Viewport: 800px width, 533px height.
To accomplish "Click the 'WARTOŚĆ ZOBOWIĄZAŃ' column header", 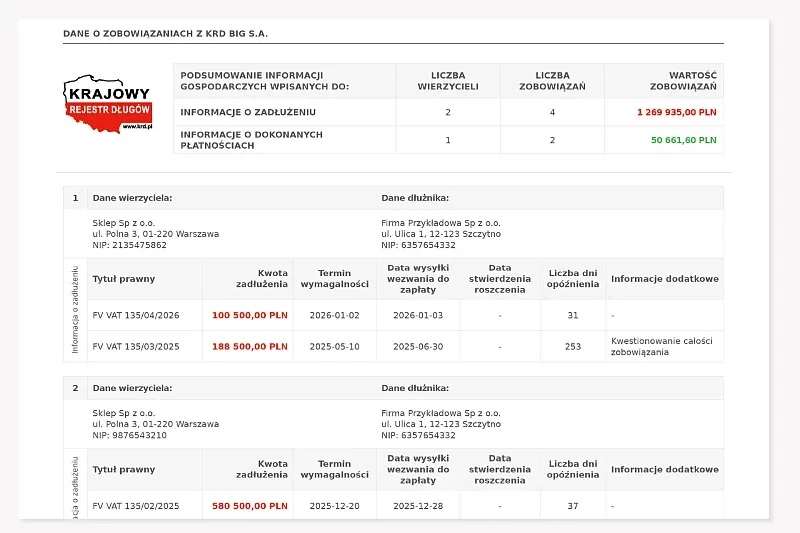I will pyautogui.click(x=683, y=81).
